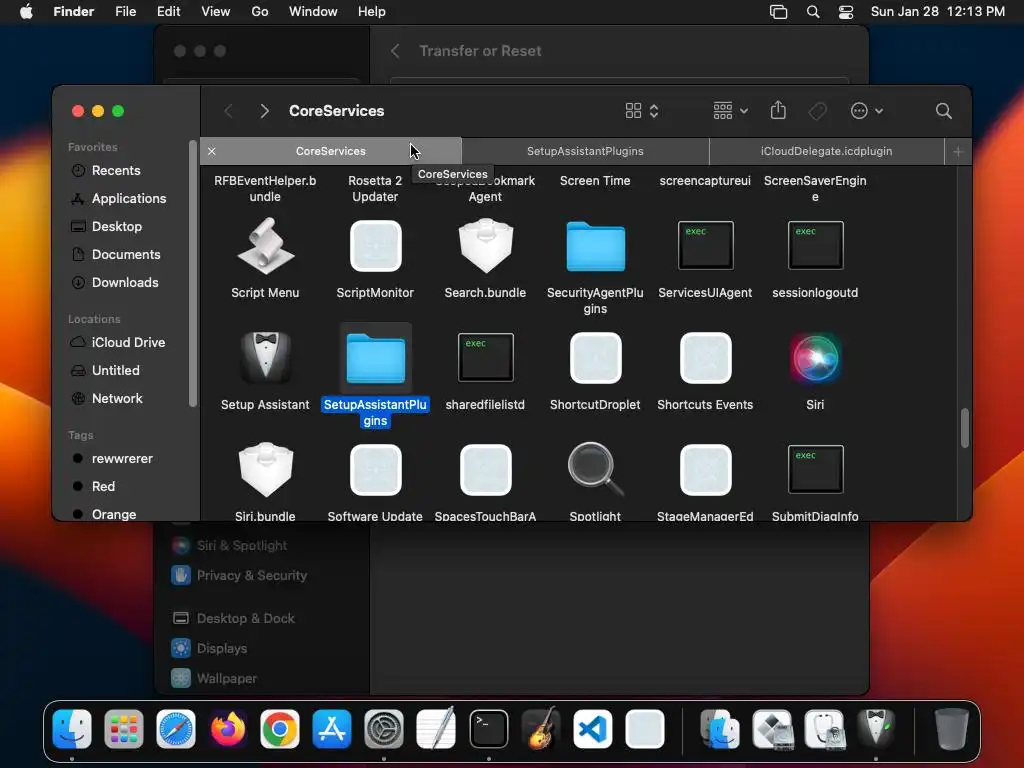This screenshot has width=1024, height=768.
Task: Switch to the iCloudDelegate.icdplugin tab
Action: [x=826, y=151]
